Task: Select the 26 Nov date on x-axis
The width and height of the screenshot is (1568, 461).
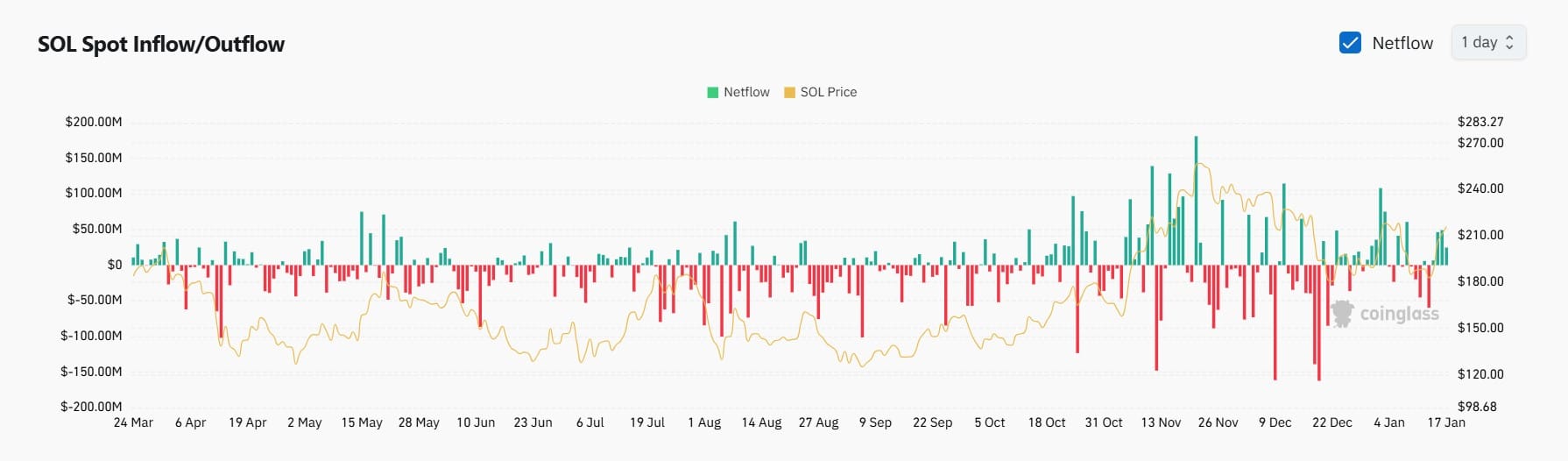Action: click(1218, 422)
